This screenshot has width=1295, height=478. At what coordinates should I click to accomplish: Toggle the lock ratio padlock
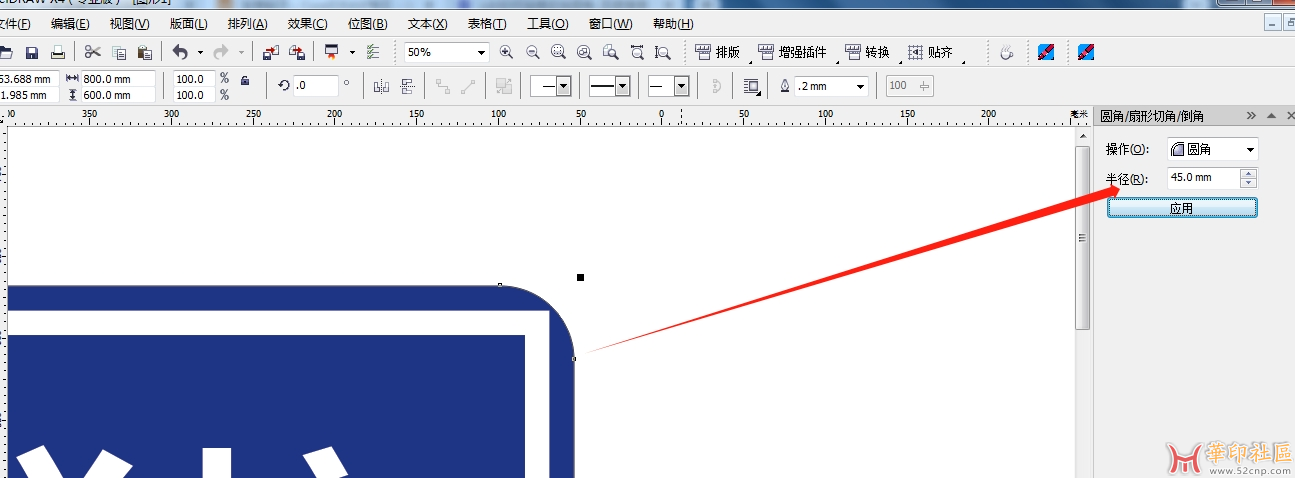pyautogui.click(x=245, y=81)
